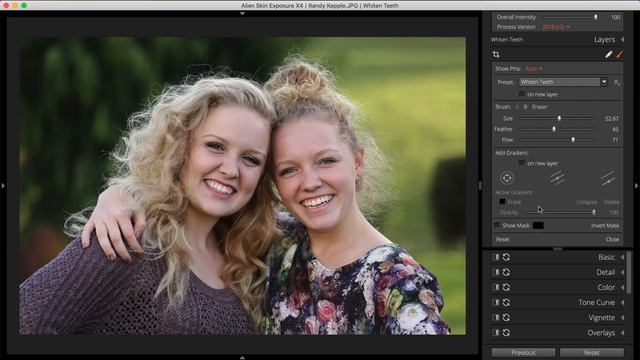Image resolution: width=640 pixels, height=360 pixels.
Task: Select the red retouch brush icon
Action: click(x=619, y=54)
